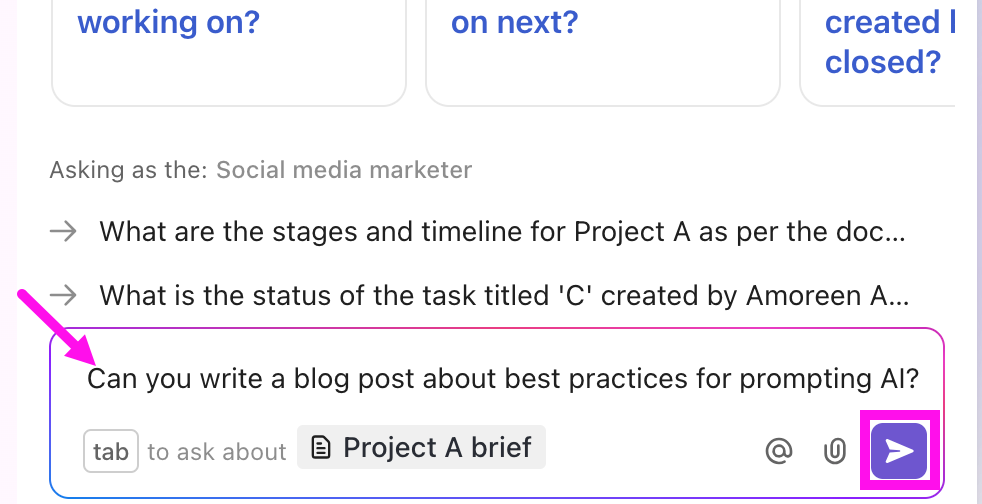The height and width of the screenshot is (504, 982).
Task: Click the purple send message button
Action: 899,451
